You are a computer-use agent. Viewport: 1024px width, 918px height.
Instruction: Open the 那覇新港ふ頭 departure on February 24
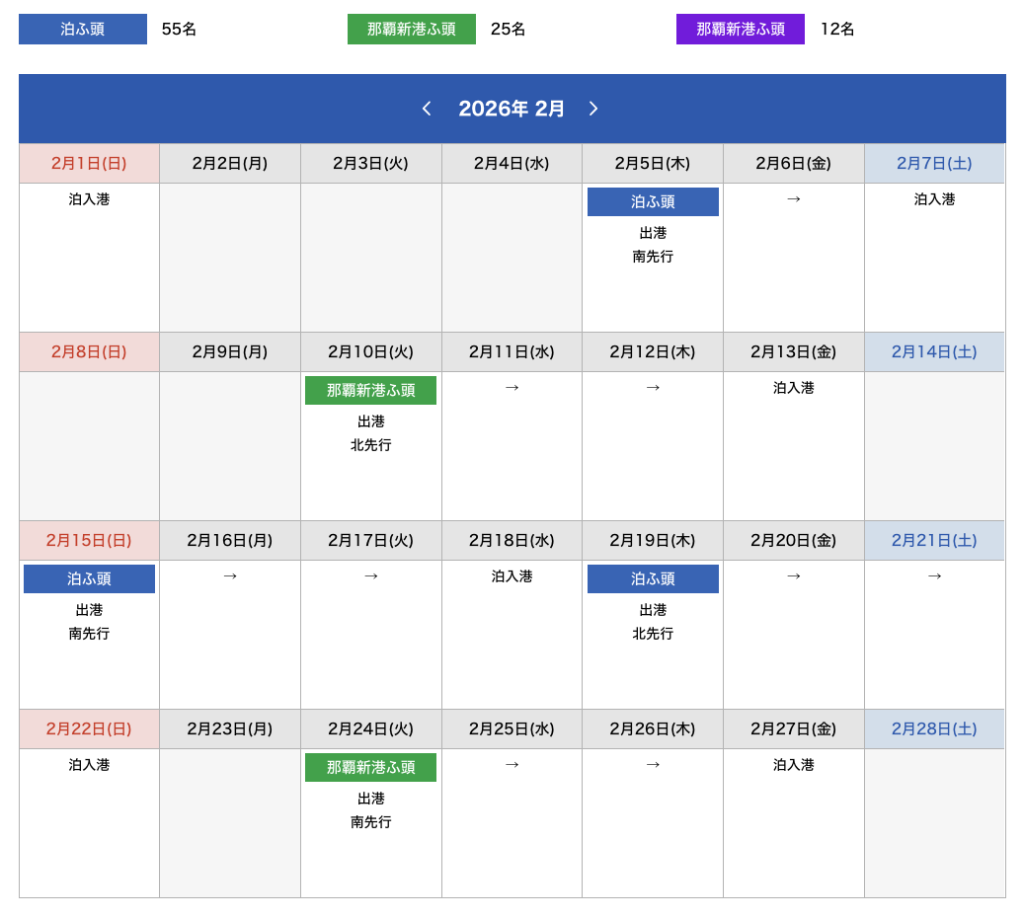coord(370,768)
